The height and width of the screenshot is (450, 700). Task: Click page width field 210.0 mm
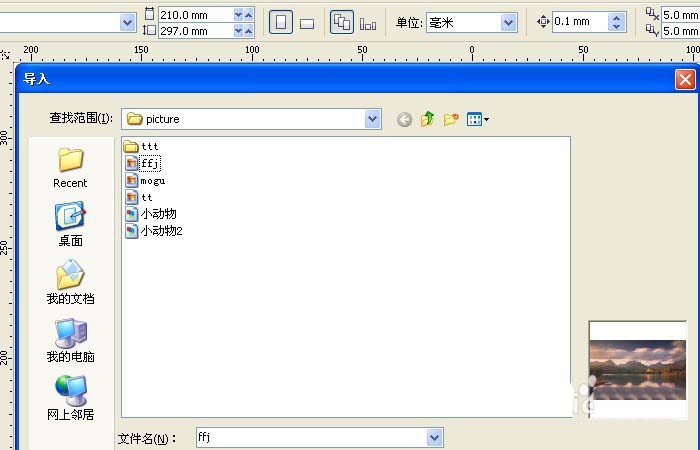[x=196, y=15]
